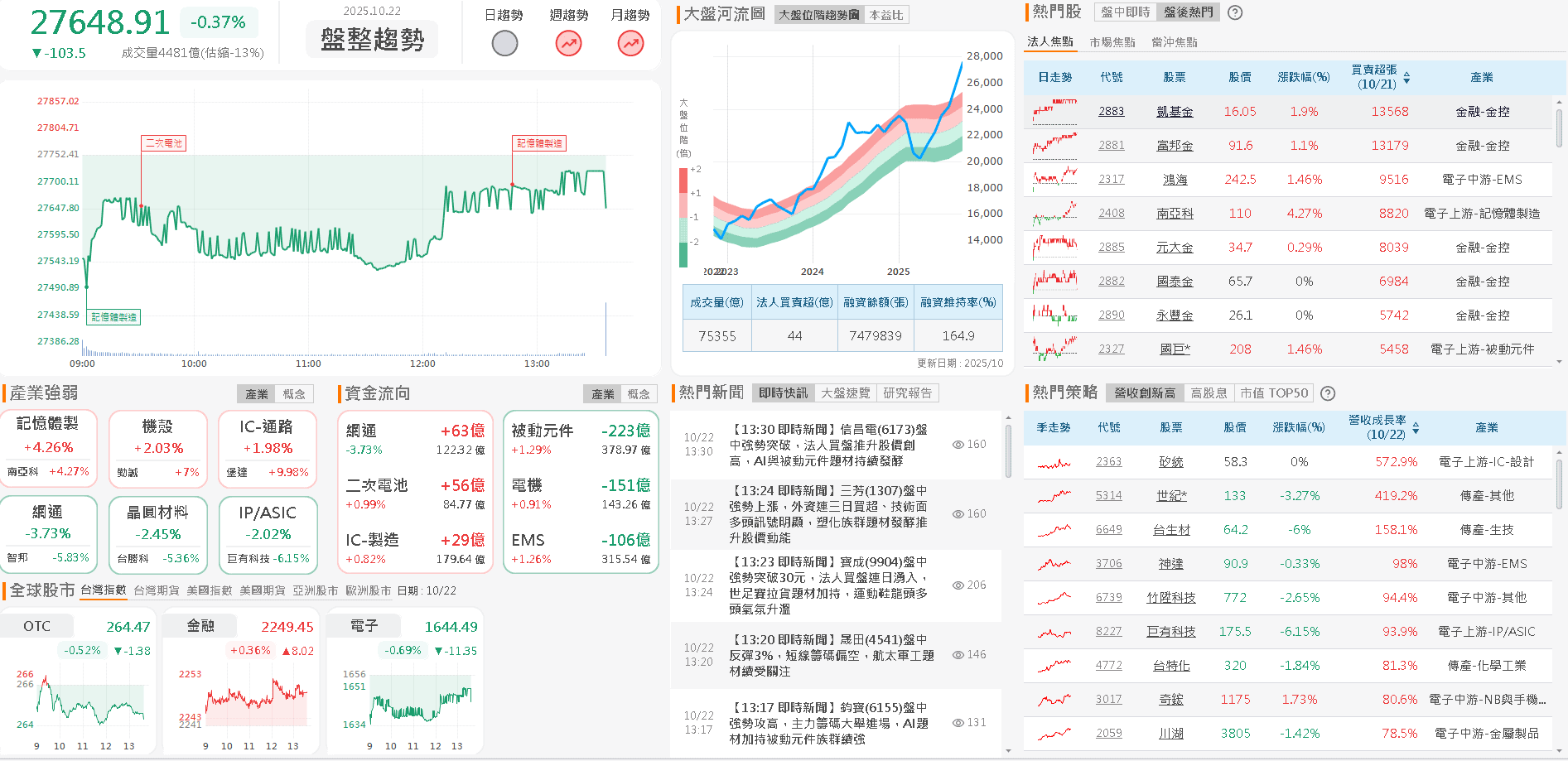Click the 週趨勢 upward trend icon
The height and width of the screenshot is (761, 1568).
(x=568, y=42)
